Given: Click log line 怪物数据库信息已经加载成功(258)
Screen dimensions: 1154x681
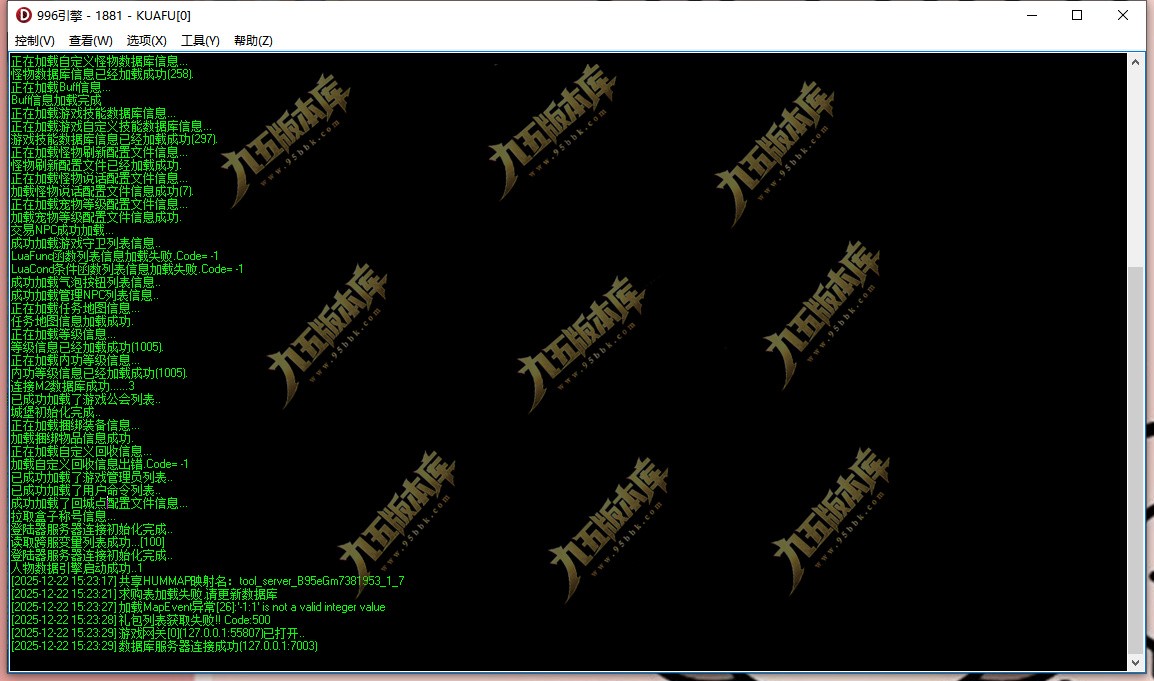Looking at the screenshot, I should 102,74.
